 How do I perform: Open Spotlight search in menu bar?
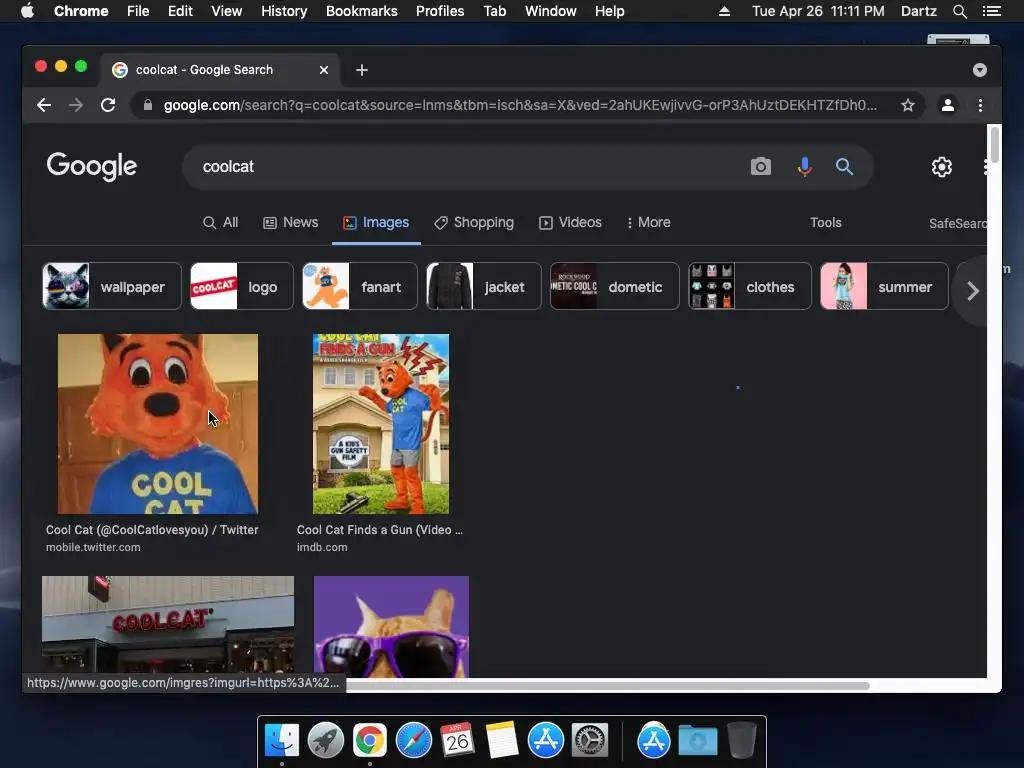tap(959, 11)
